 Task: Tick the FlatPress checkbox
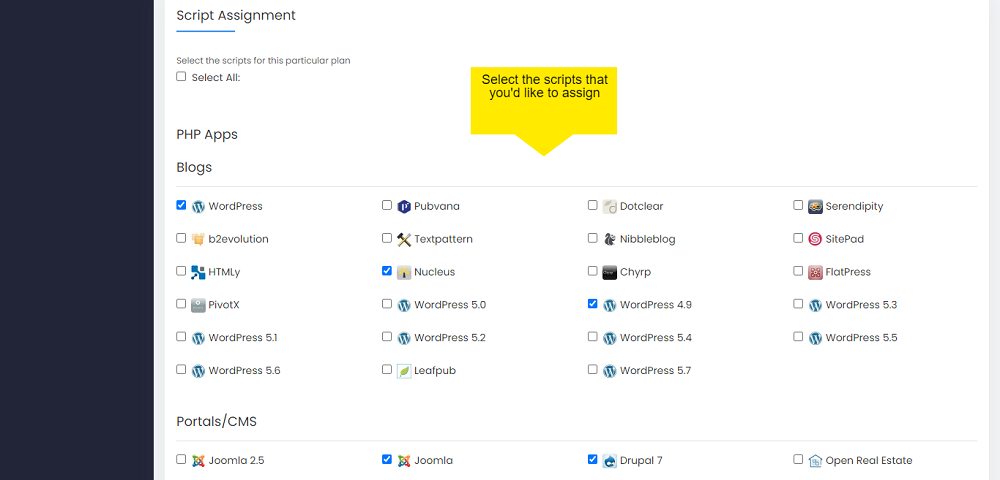pyautogui.click(x=798, y=271)
